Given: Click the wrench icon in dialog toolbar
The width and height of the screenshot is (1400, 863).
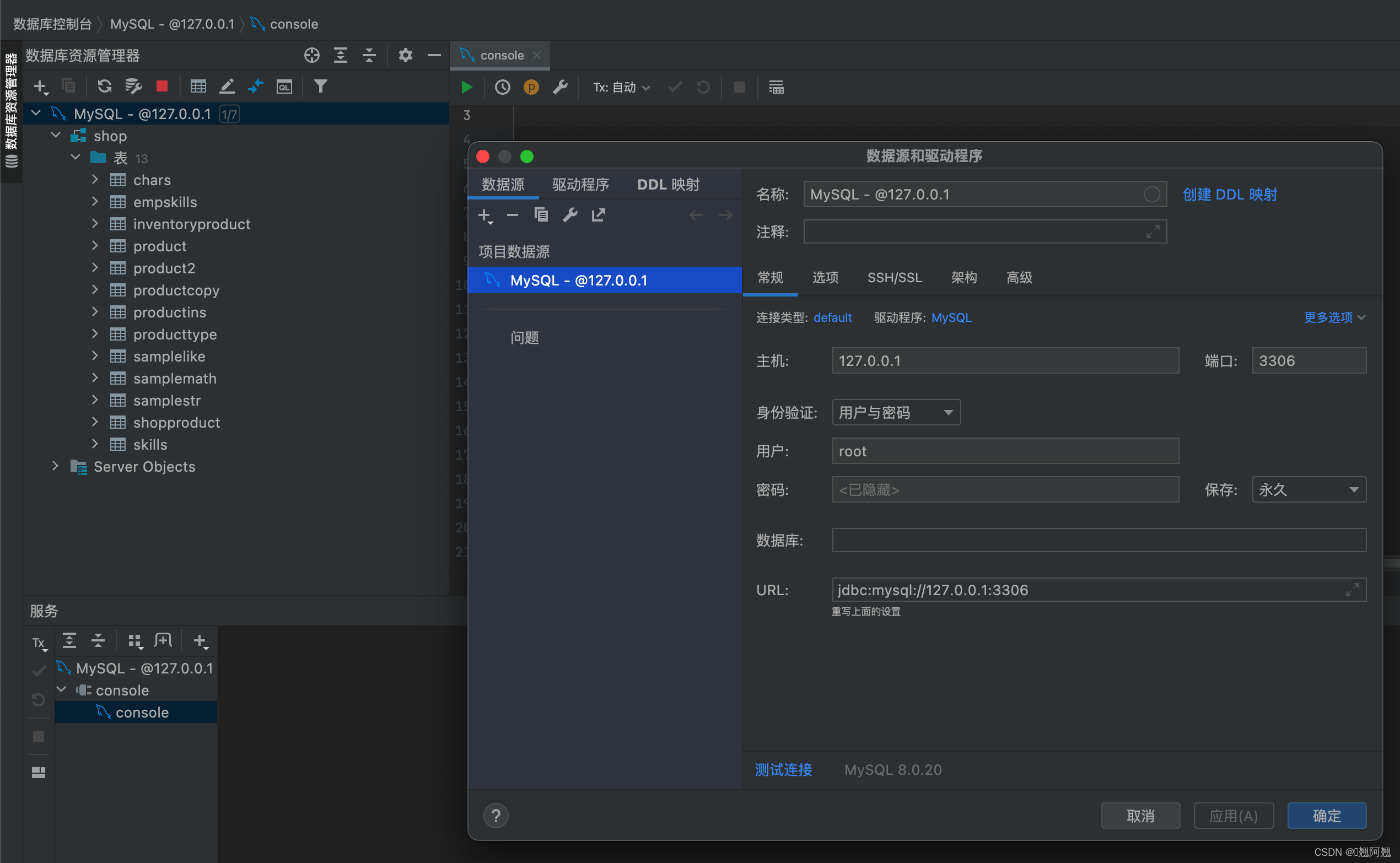Looking at the screenshot, I should (x=570, y=215).
